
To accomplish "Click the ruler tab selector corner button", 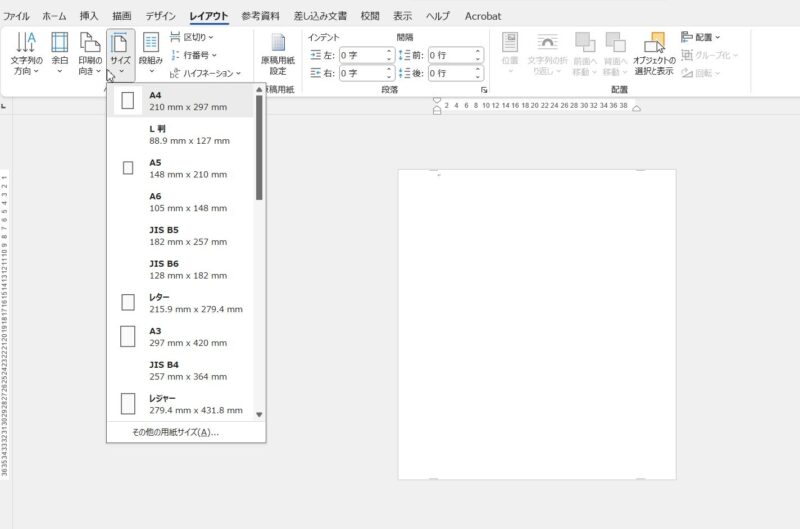I will pos(4,106).
